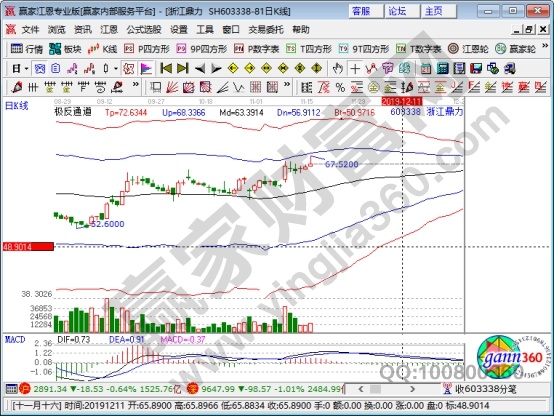Image resolution: width=554 pixels, height=416 pixels.
Task: Expand the candlestick style dropdown arrow
Action: pos(116,68)
